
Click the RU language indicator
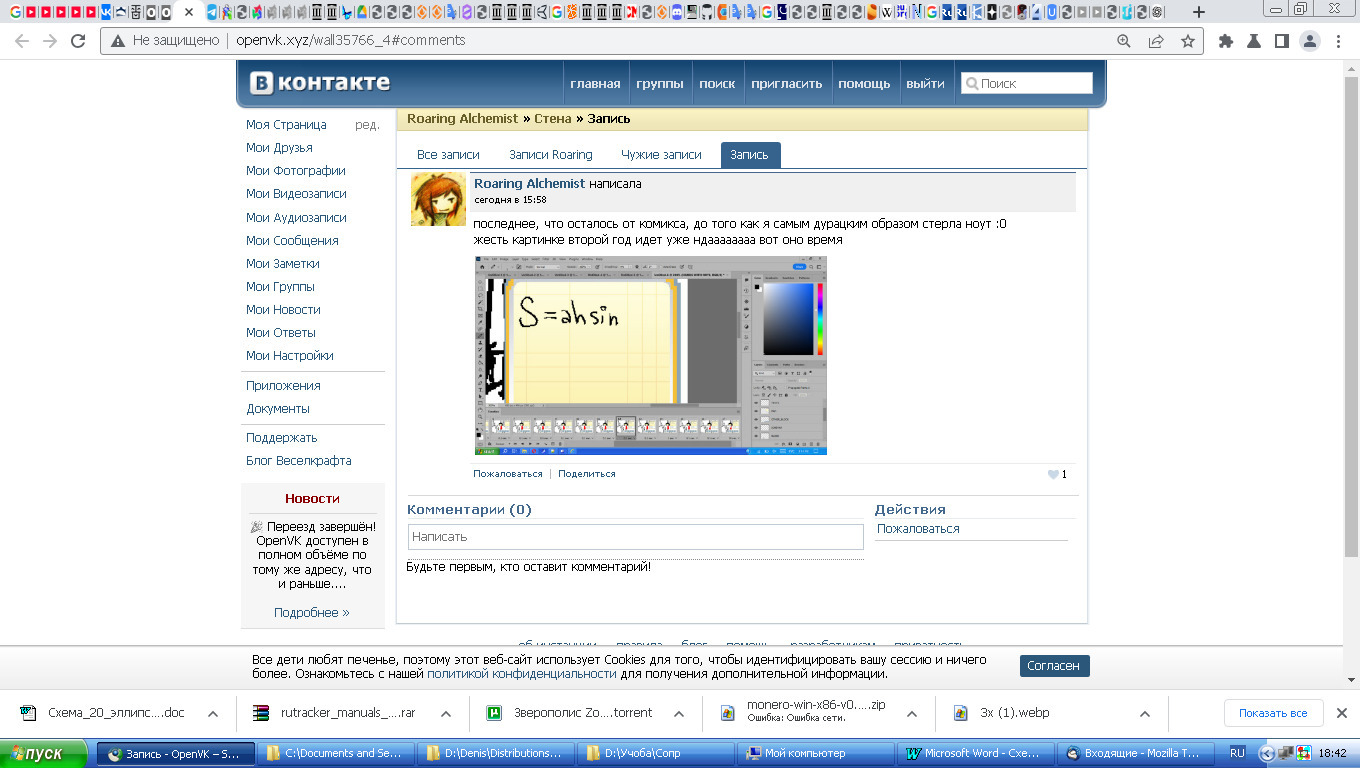1237,753
